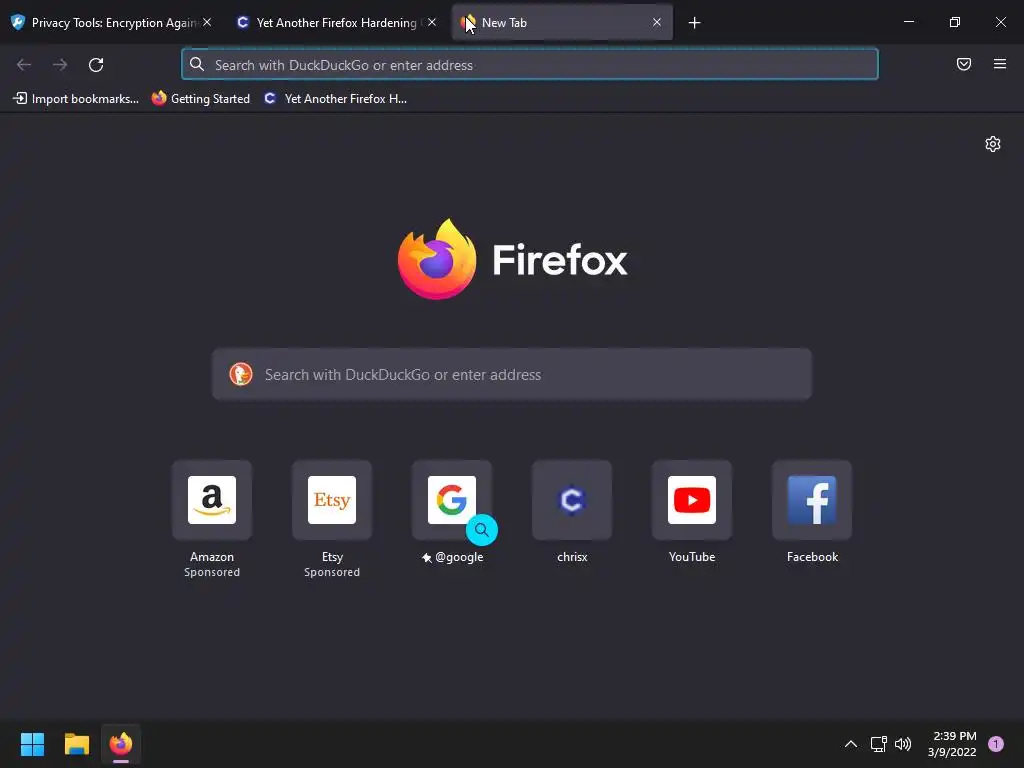The image size is (1024, 768).
Task: Open the Save to Pocket button
Action: (964, 64)
